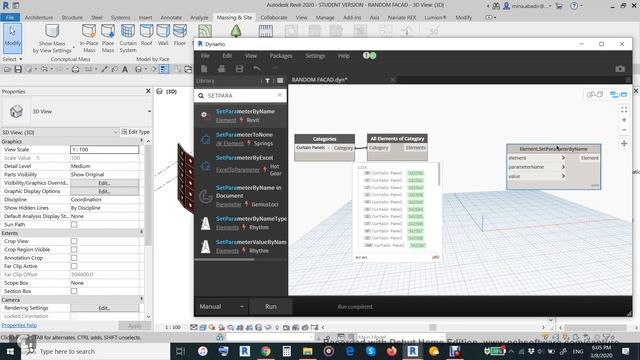Open Settings menu in Dynamo
640x360 pixels.
click(x=315, y=56)
